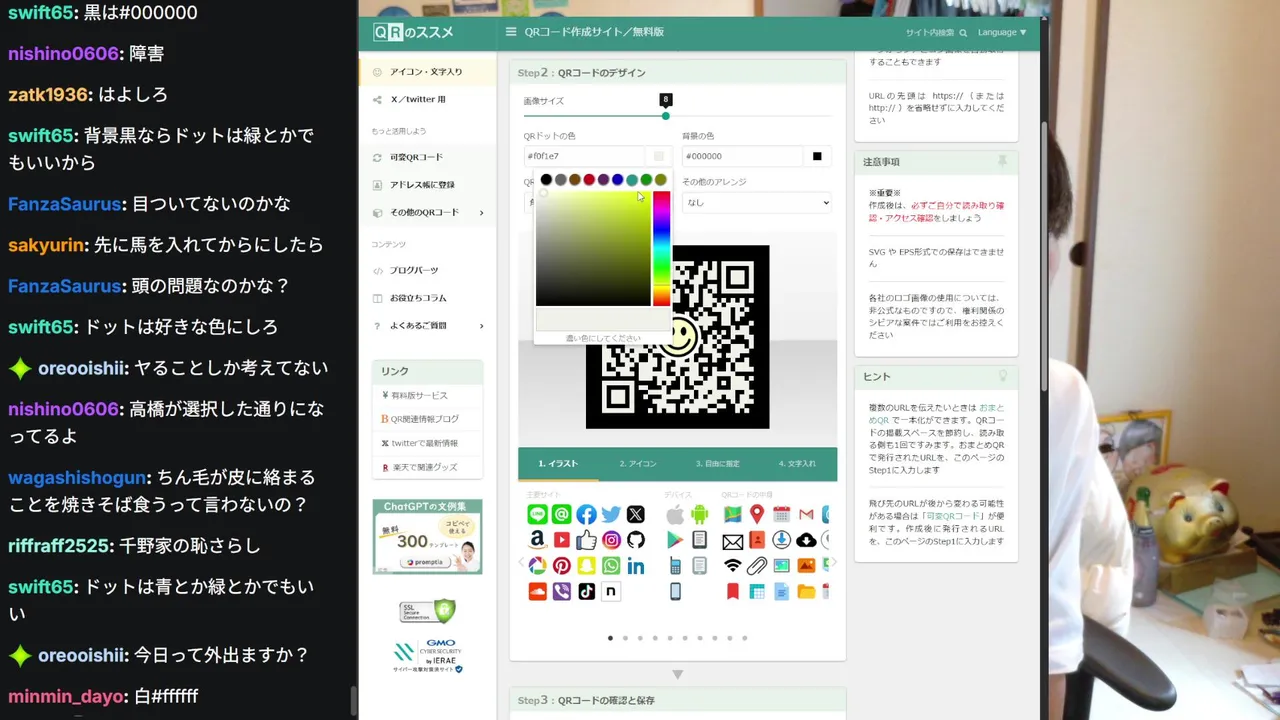Click the 背景の色 hex input field
The height and width of the screenshot is (720, 1280).
(x=744, y=156)
